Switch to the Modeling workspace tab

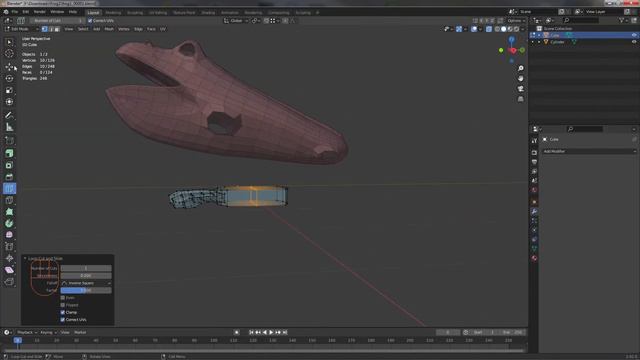pos(113,13)
